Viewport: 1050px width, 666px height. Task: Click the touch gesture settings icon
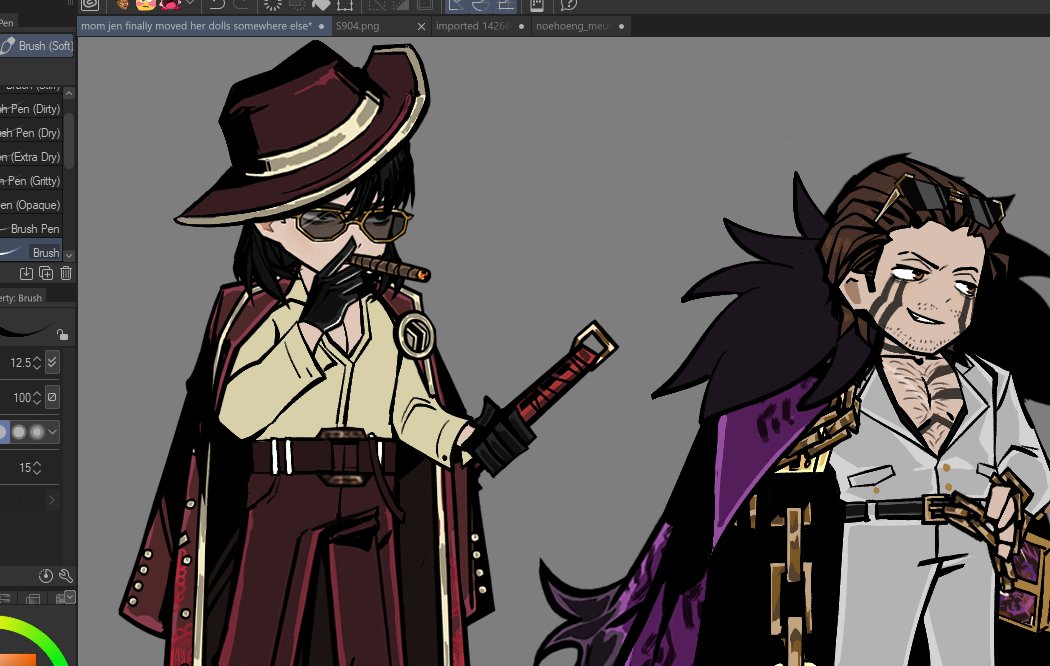[x=536, y=5]
